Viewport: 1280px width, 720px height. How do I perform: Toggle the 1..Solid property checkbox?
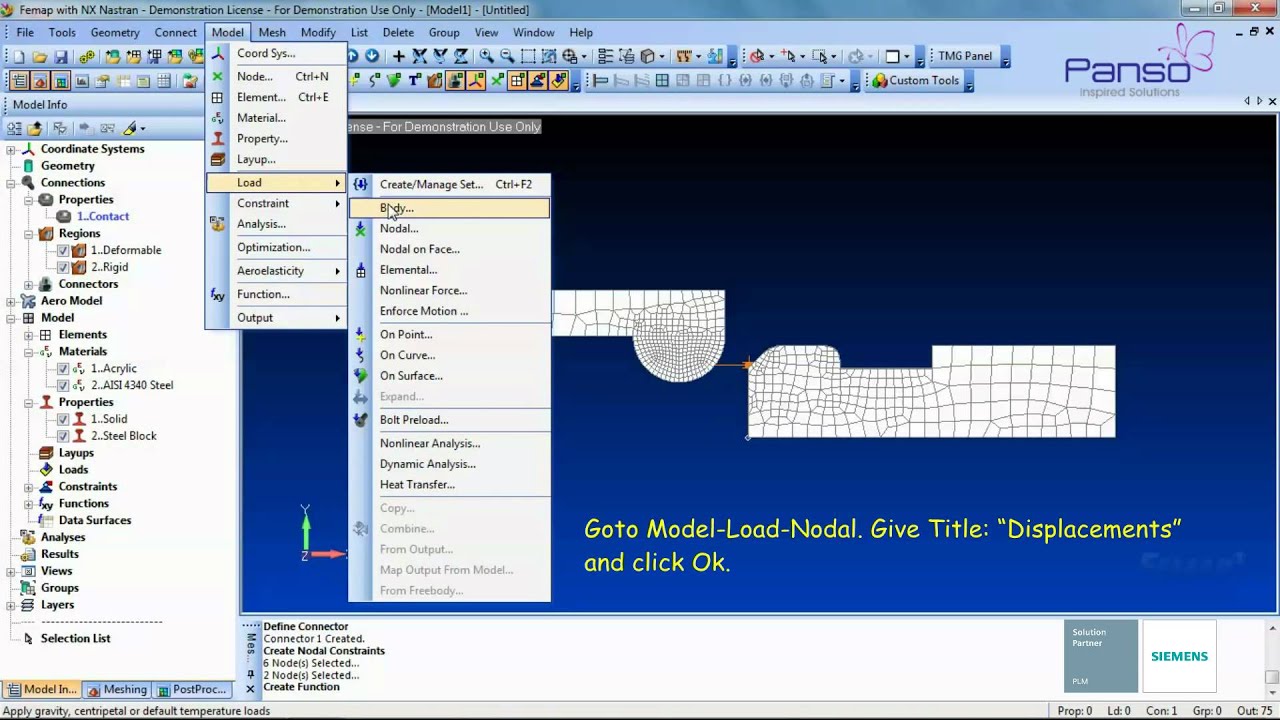(63, 420)
